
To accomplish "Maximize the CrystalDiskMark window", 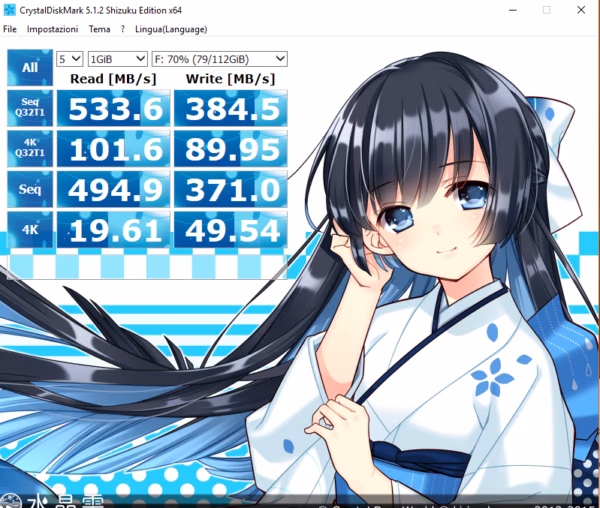I will tap(547, 10).
